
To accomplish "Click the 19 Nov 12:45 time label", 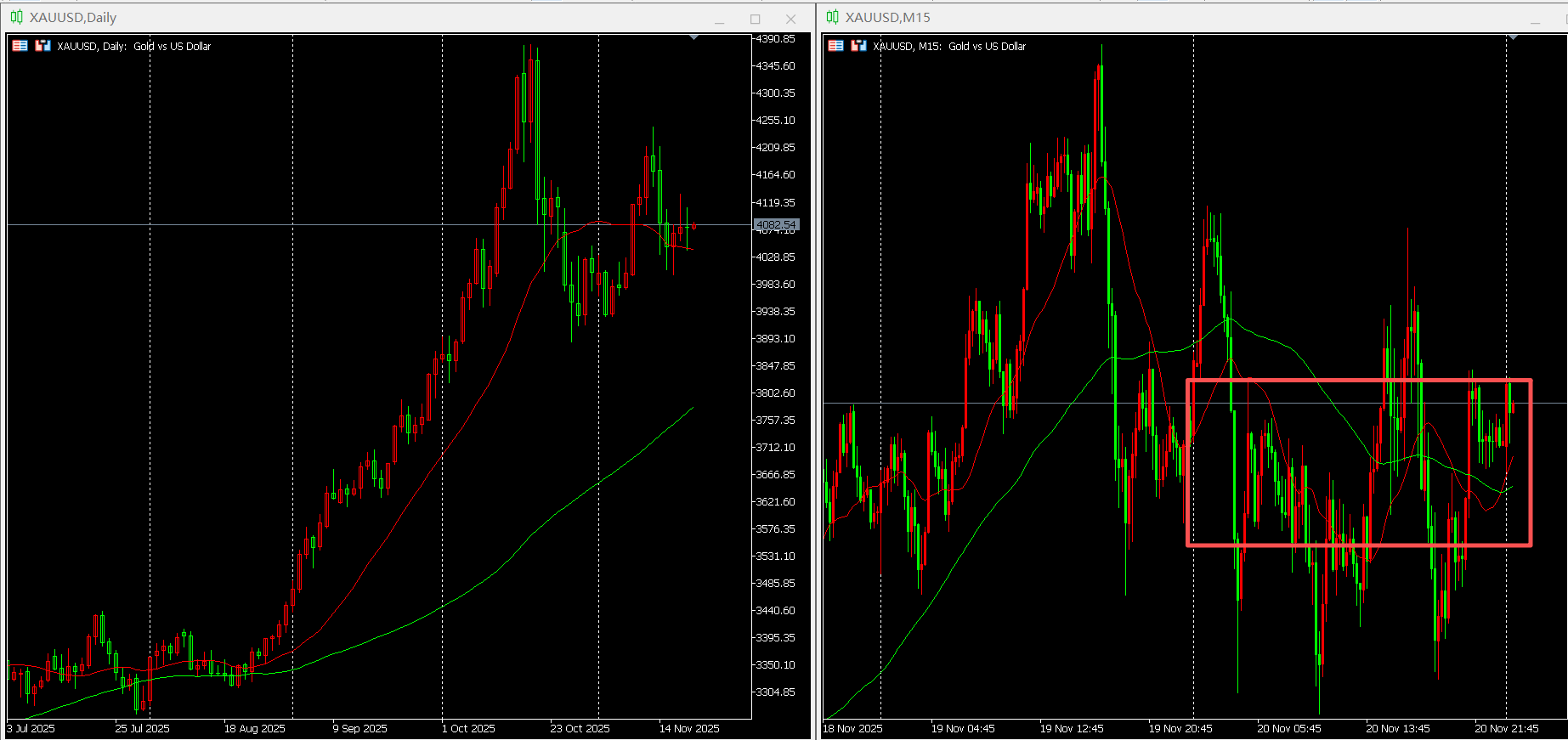I will tap(1072, 728).
